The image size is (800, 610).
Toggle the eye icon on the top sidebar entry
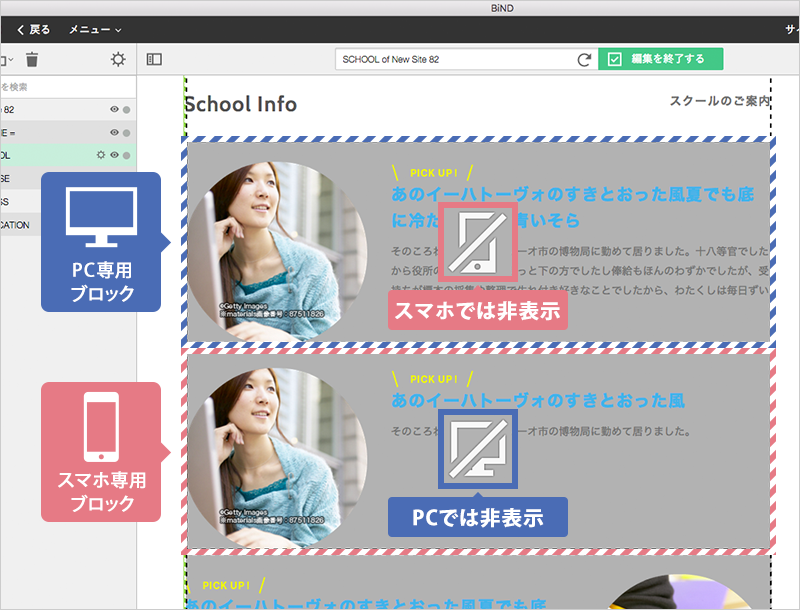[112, 110]
